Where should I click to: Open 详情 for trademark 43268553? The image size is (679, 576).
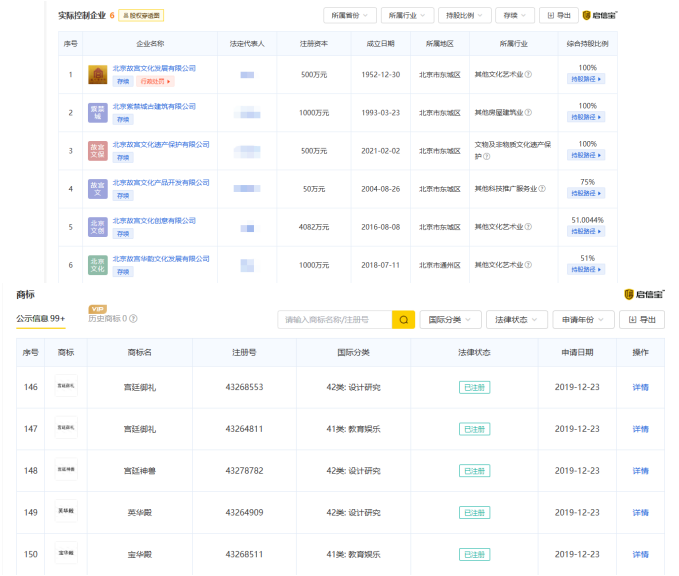[x=640, y=387]
